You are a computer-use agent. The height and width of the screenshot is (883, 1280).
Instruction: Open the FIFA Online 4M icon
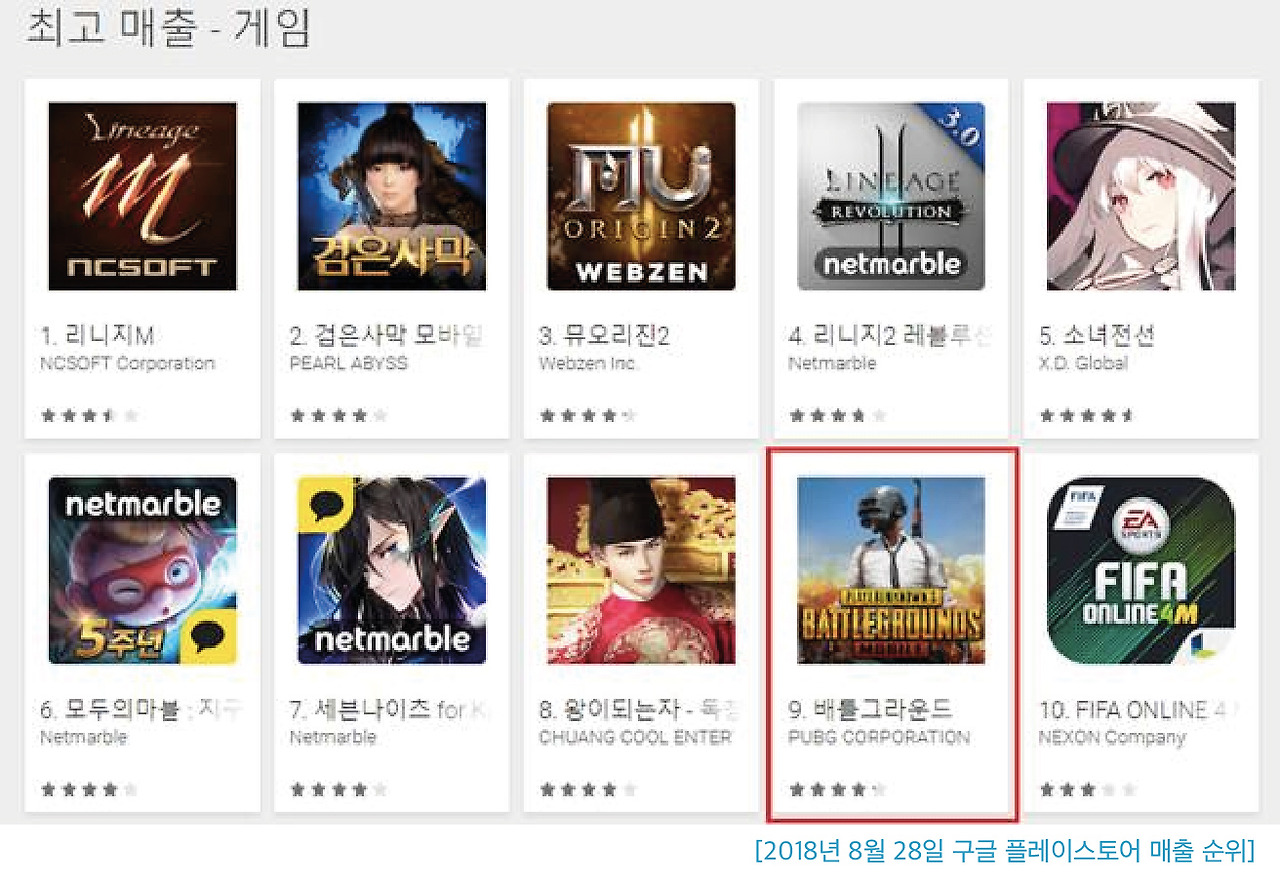pos(1141,570)
